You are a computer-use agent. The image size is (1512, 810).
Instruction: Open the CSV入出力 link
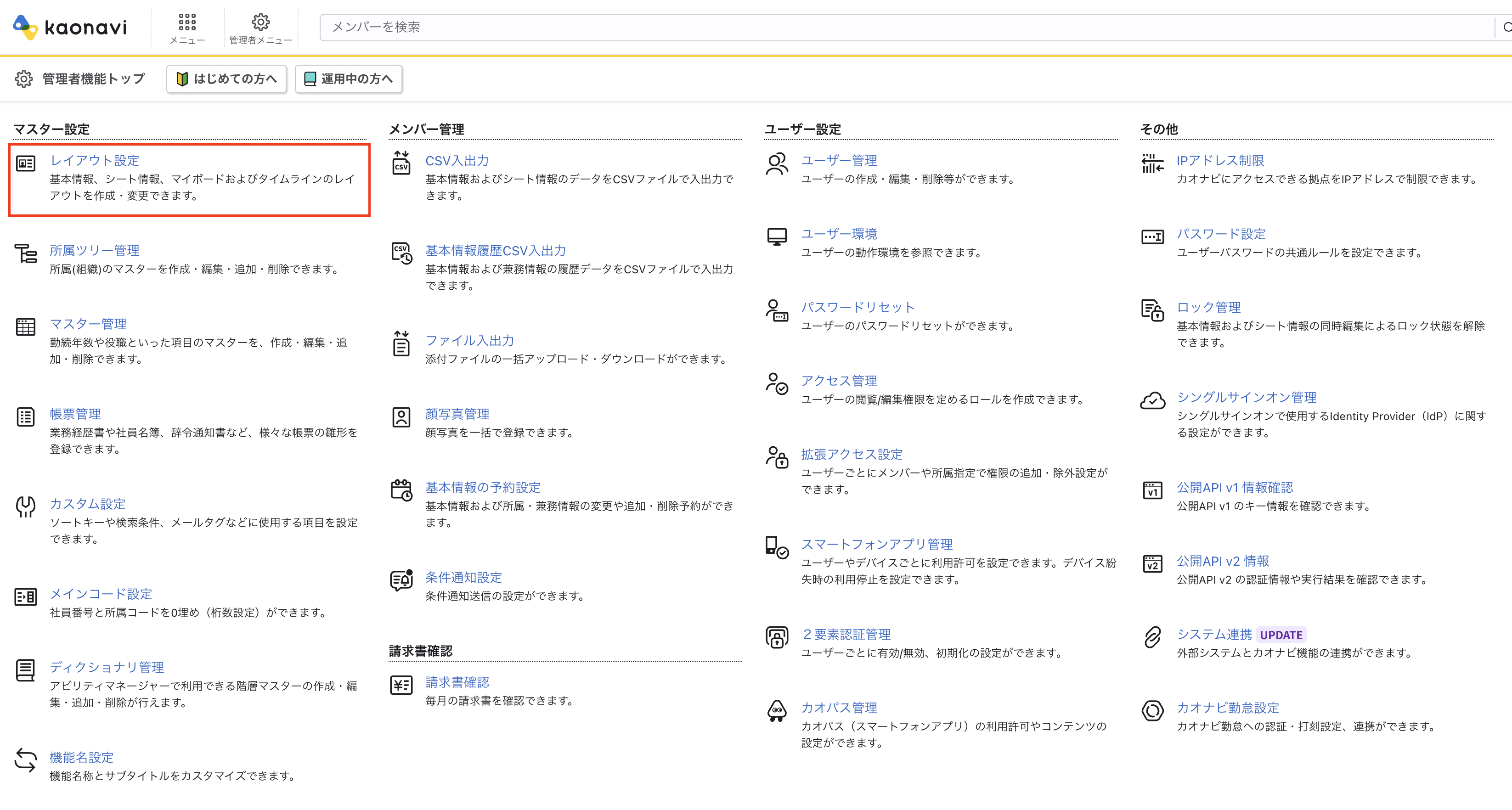tap(457, 160)
